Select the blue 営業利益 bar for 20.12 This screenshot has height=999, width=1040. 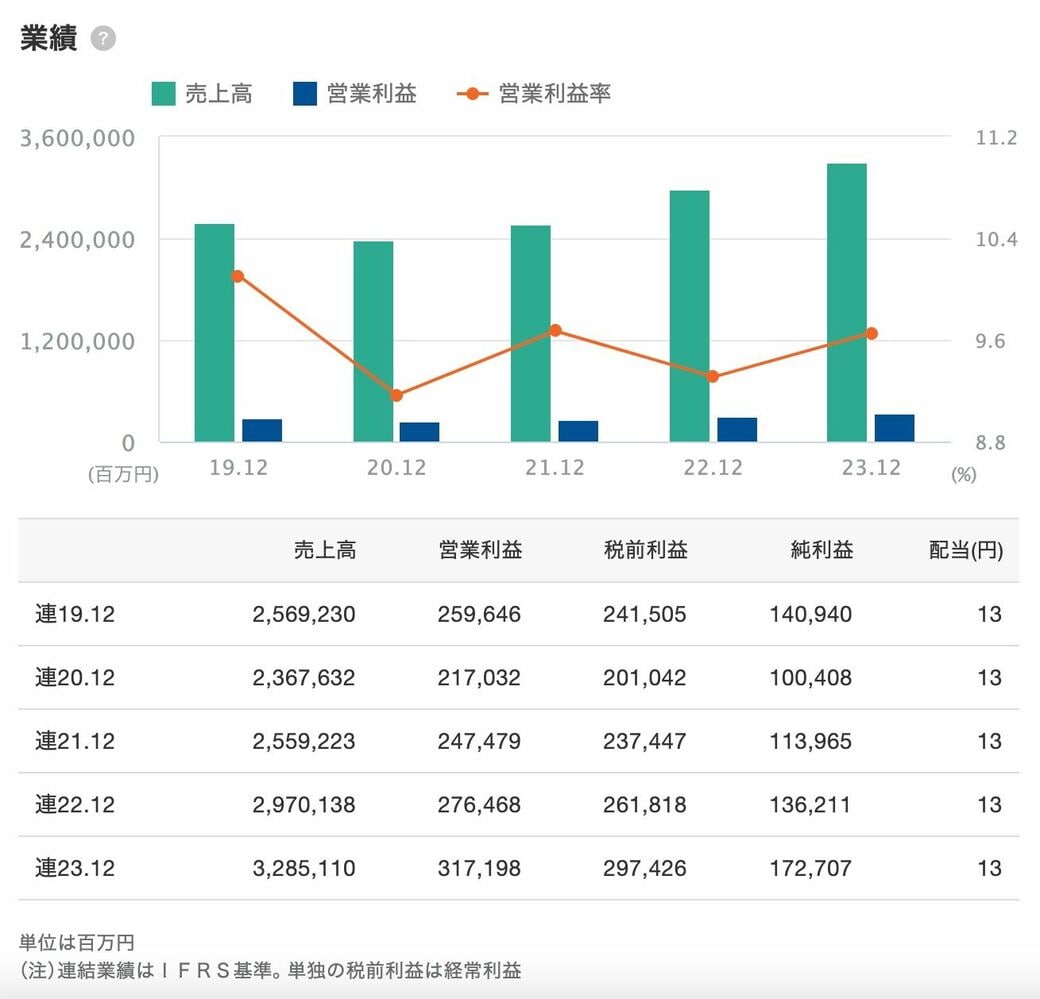[419, 433]
